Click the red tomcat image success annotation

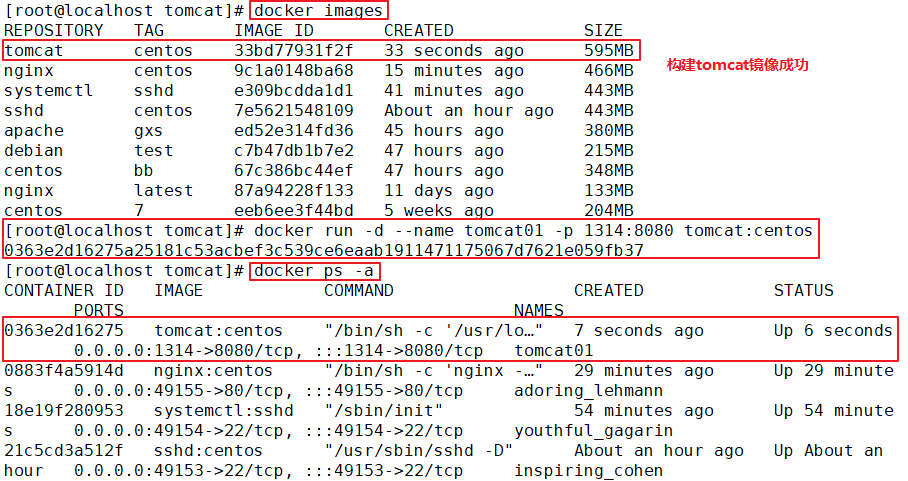pos(737,65)
